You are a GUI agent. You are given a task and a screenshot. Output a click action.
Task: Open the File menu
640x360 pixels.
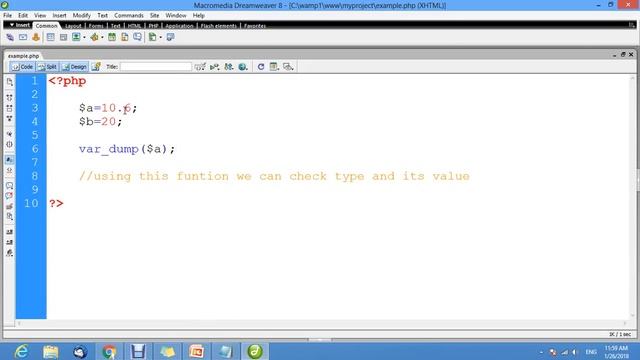(x=7, y=16)
